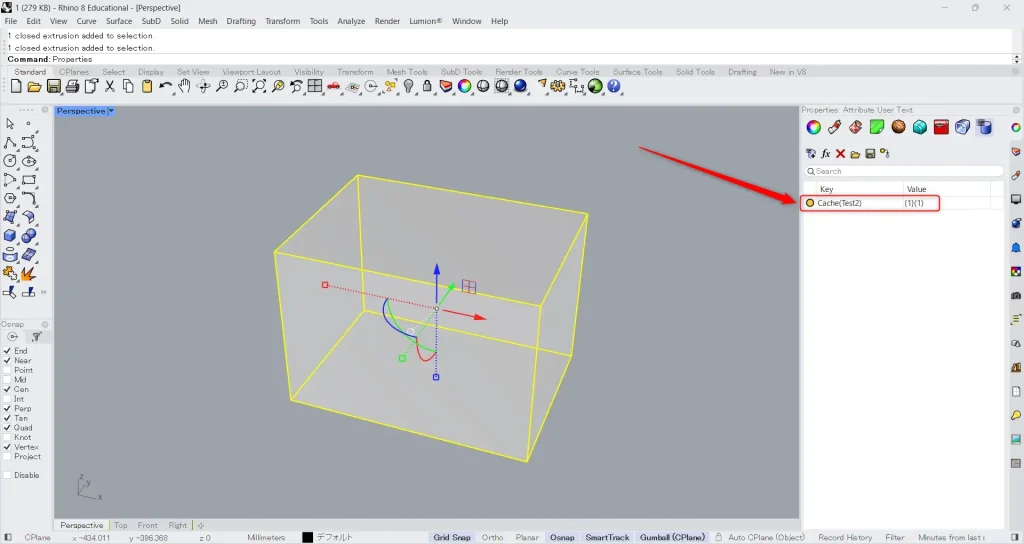Click the black layer color swatch
This screenshot has height=544, width=1024.
[x=308, y=538]
